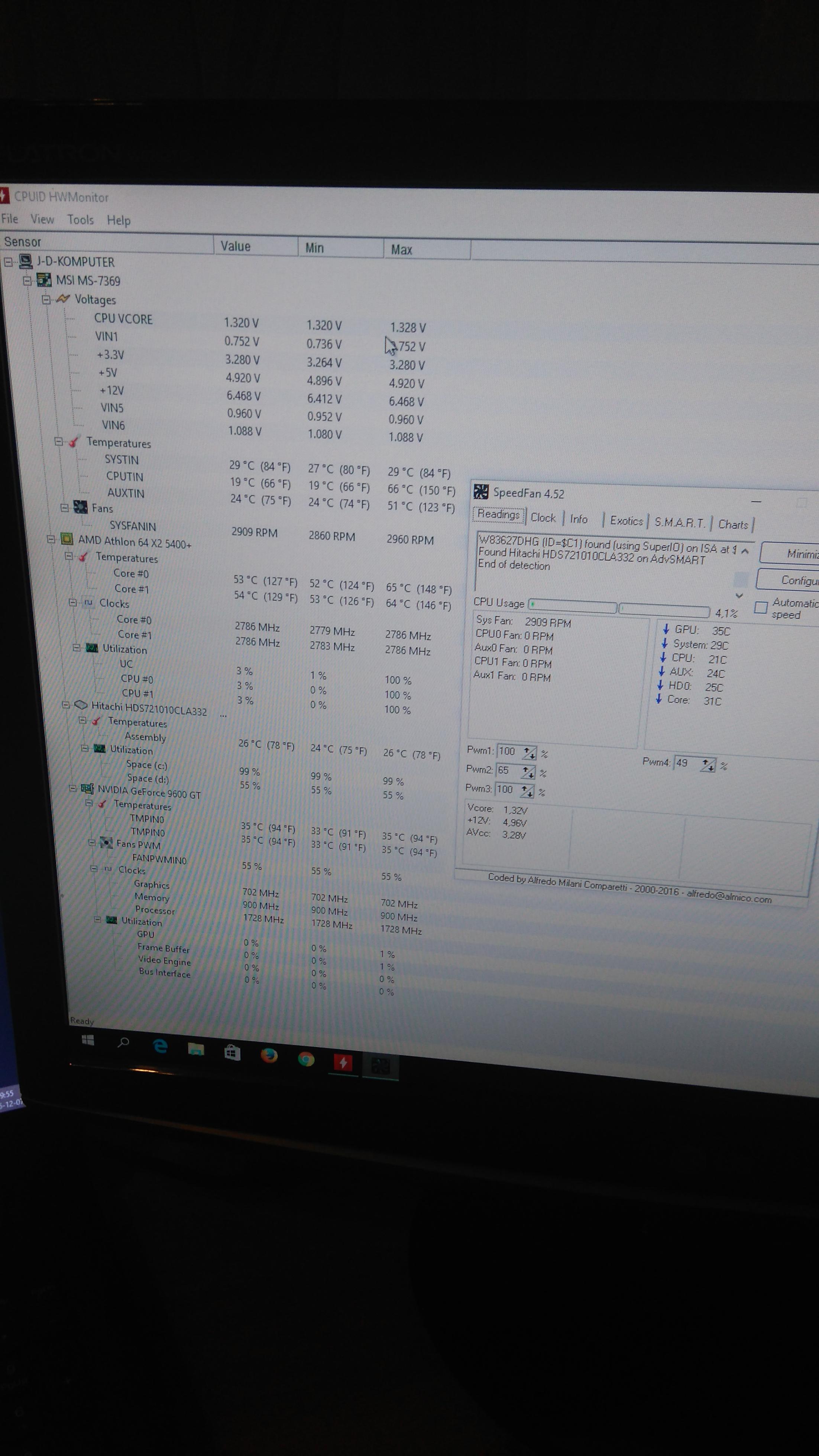Collapse the Fans node above SYSFANIN
Viewport: 819px width, 1456px height.
coord(65,508)
